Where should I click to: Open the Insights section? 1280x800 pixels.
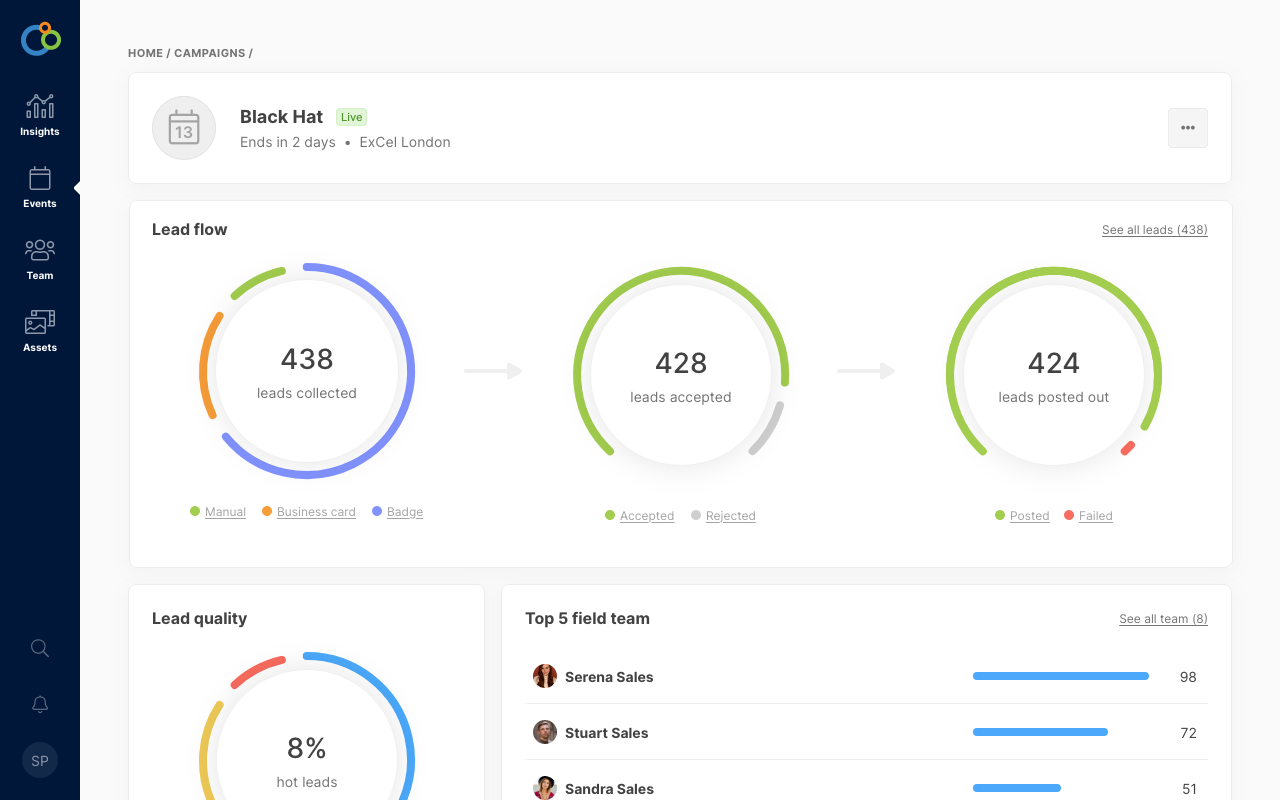click(40, 115)
